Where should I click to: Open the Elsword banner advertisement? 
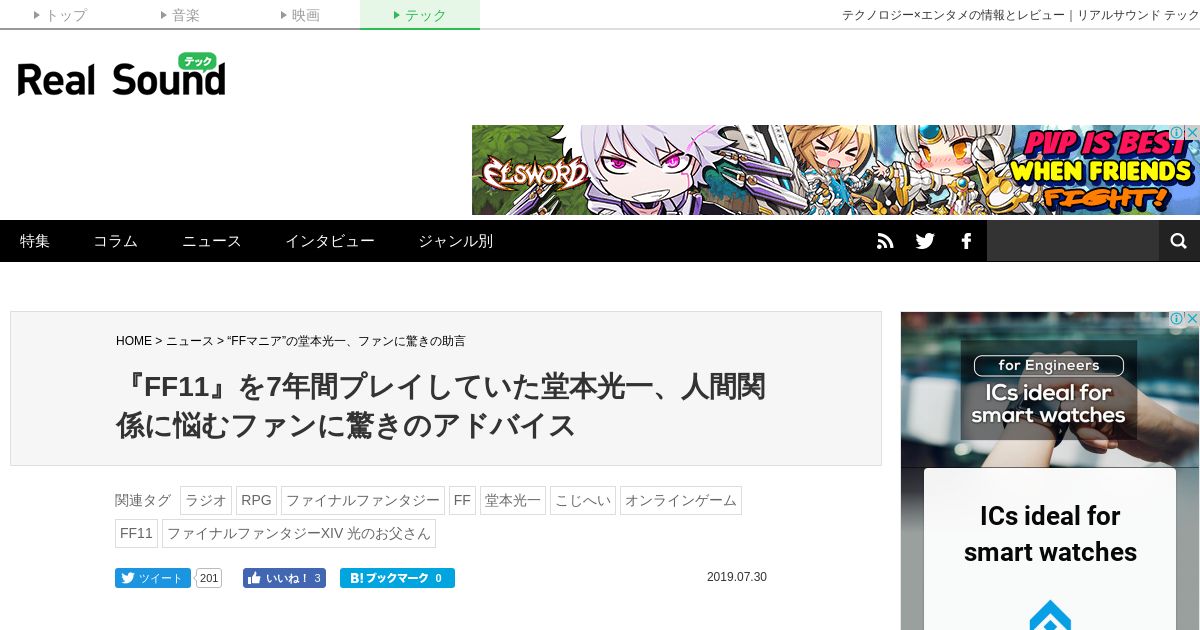(836, 170)
